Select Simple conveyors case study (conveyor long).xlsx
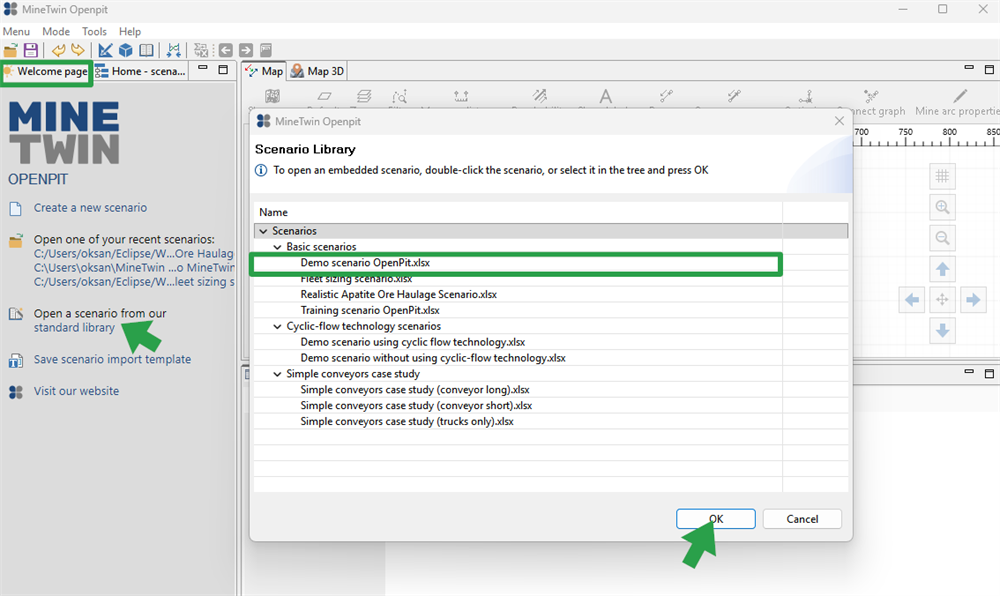 [x=415, y=390]
